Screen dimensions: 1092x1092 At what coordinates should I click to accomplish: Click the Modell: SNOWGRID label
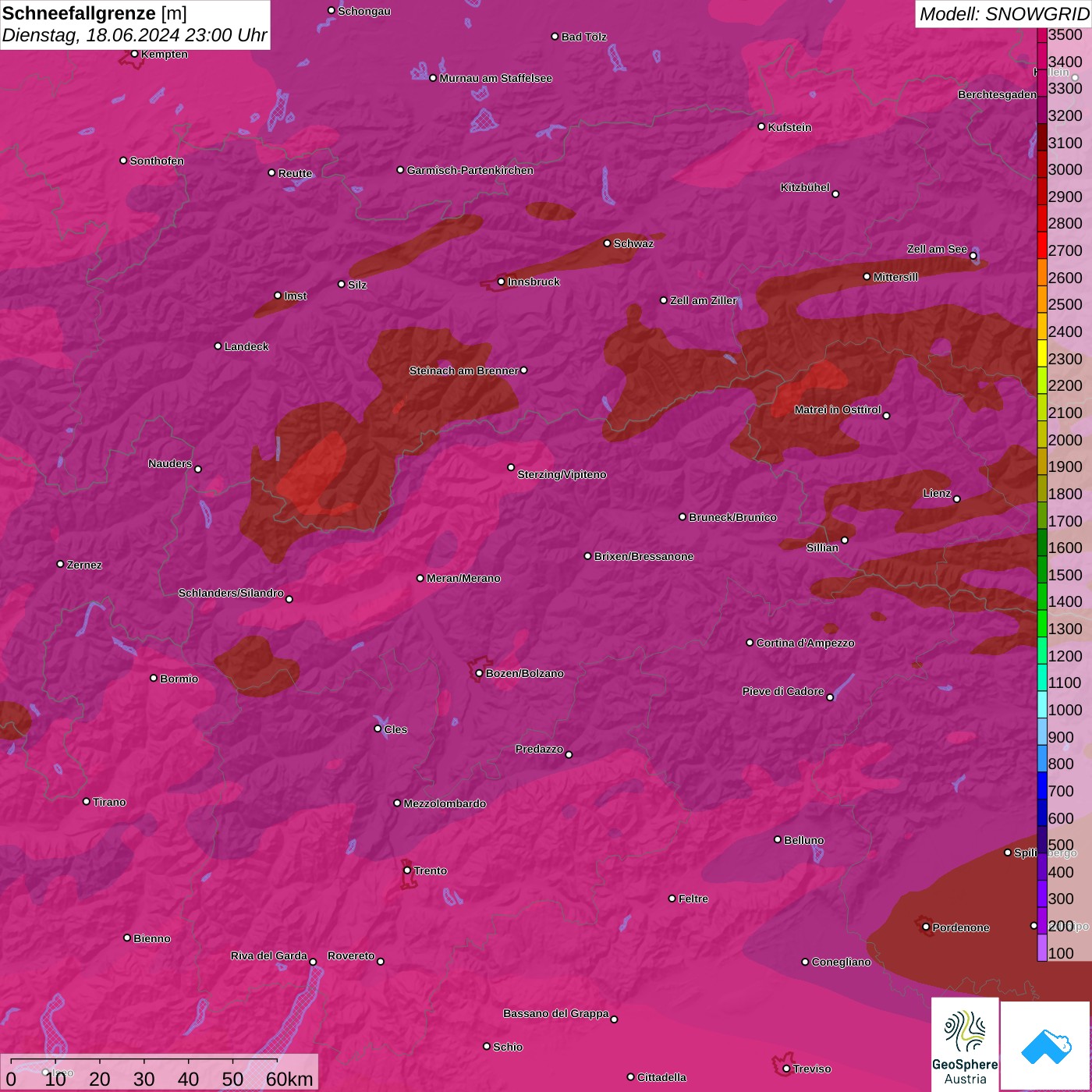click(1004, 13)
